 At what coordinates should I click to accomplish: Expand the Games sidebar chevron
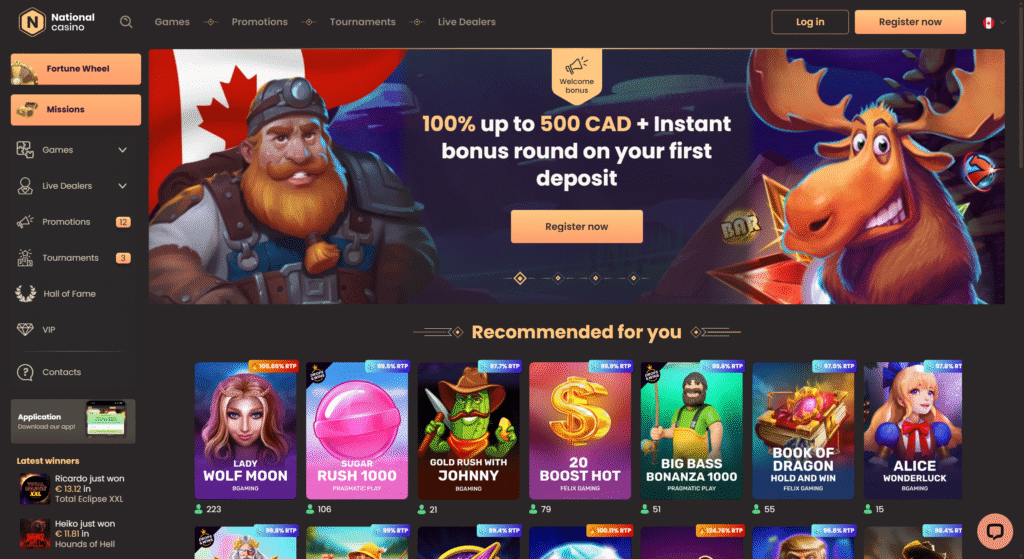point(122,150)
